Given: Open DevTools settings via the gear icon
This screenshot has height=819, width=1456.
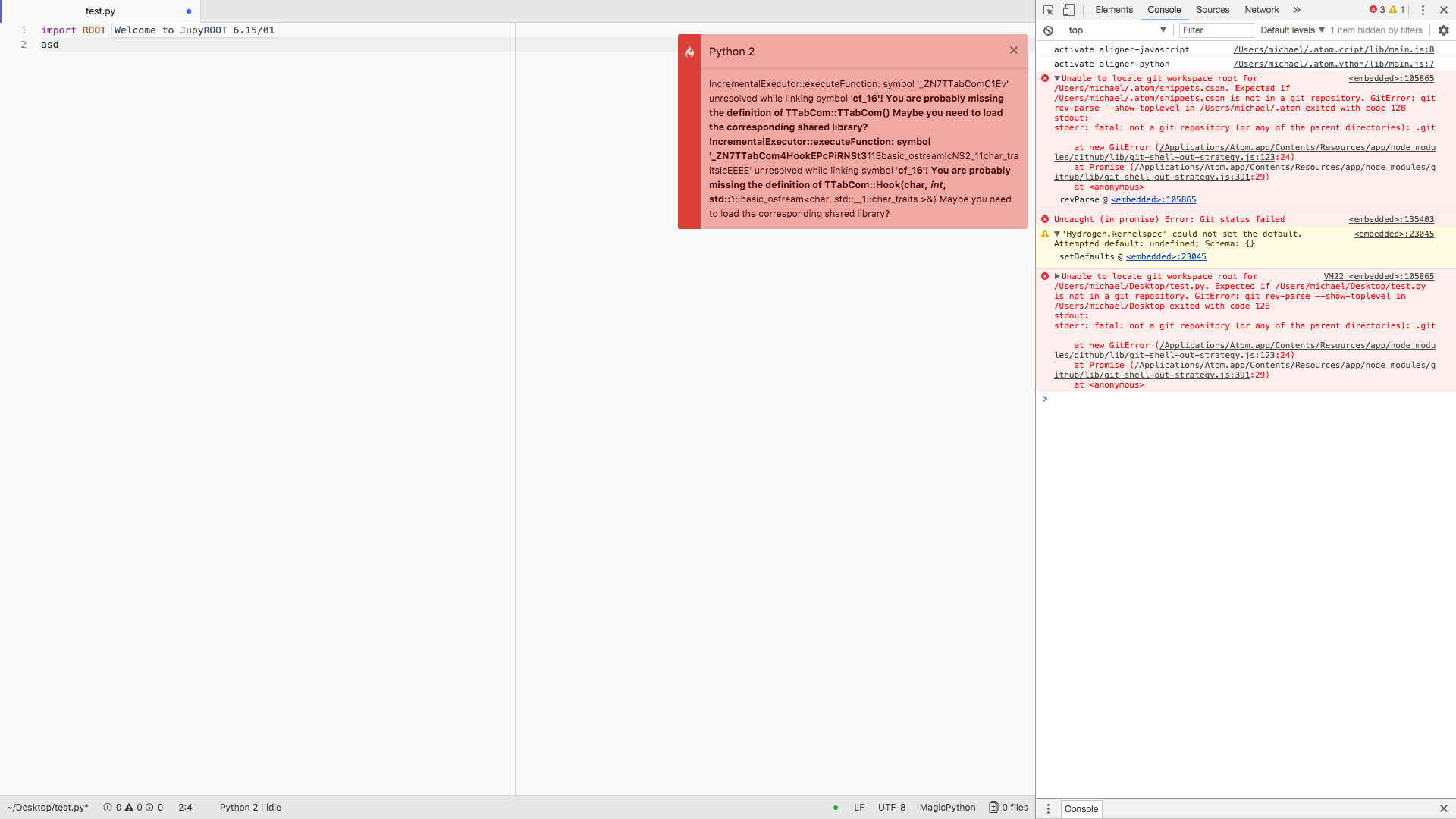Looking at the screenshot, I should click(1444, 30).
